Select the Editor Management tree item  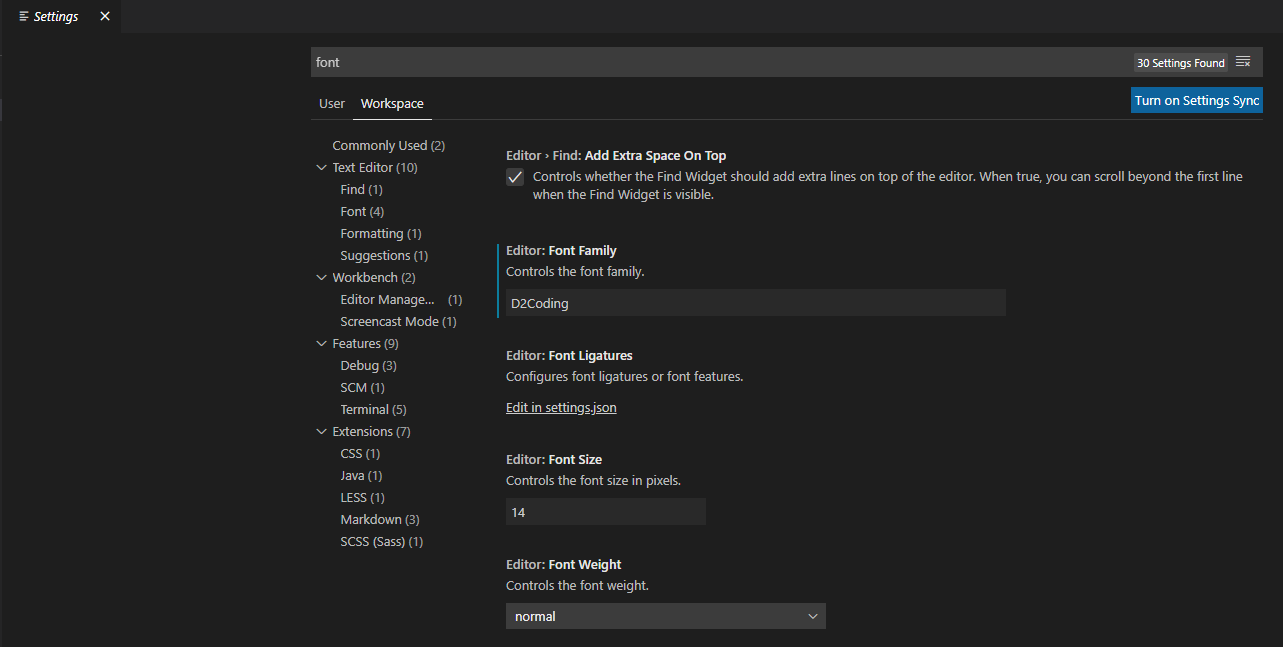click(401, 299)
